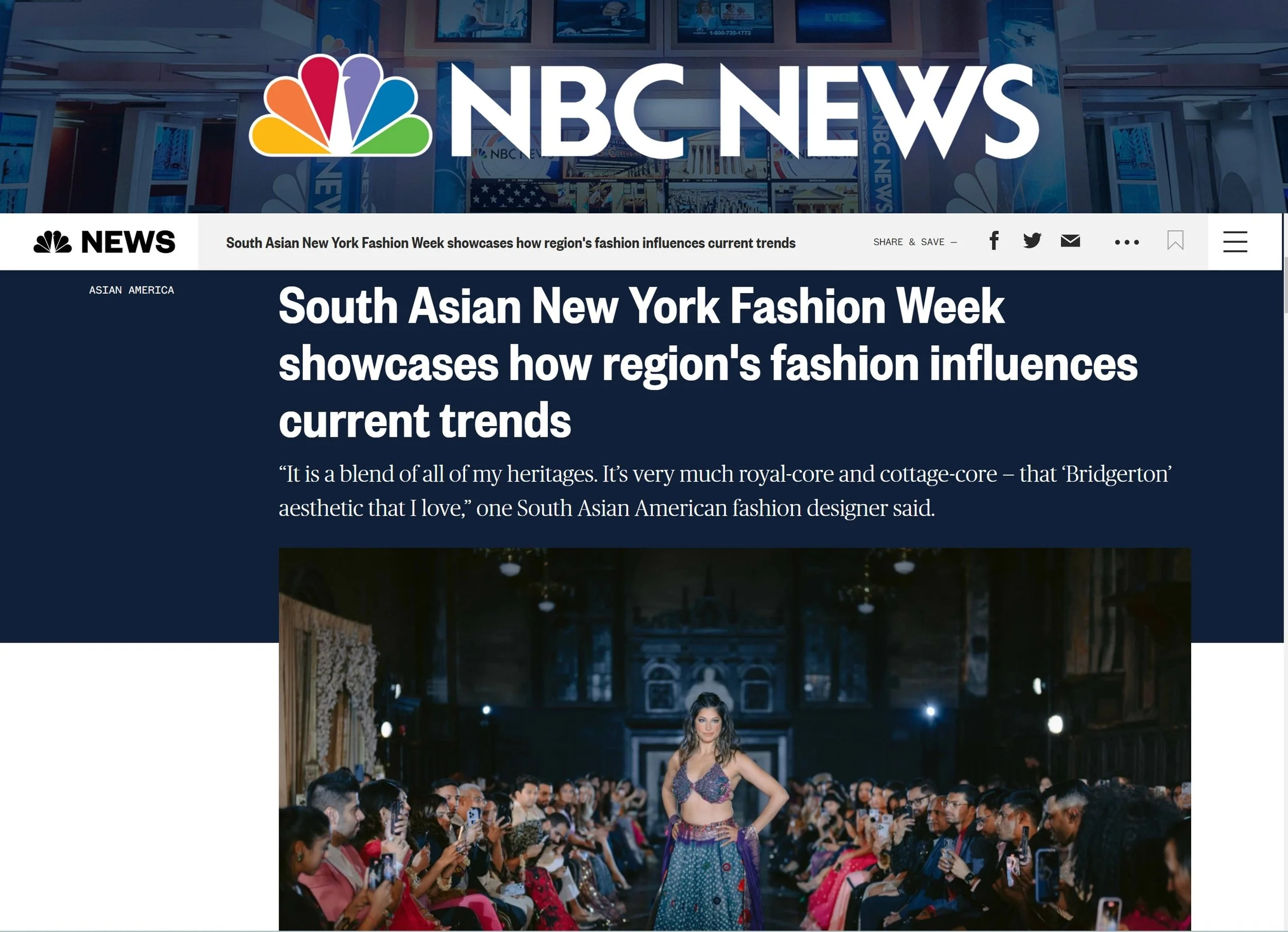Open hamburger navigation menu
This screenshot has height=932, width=1288.
[1234, 242]
